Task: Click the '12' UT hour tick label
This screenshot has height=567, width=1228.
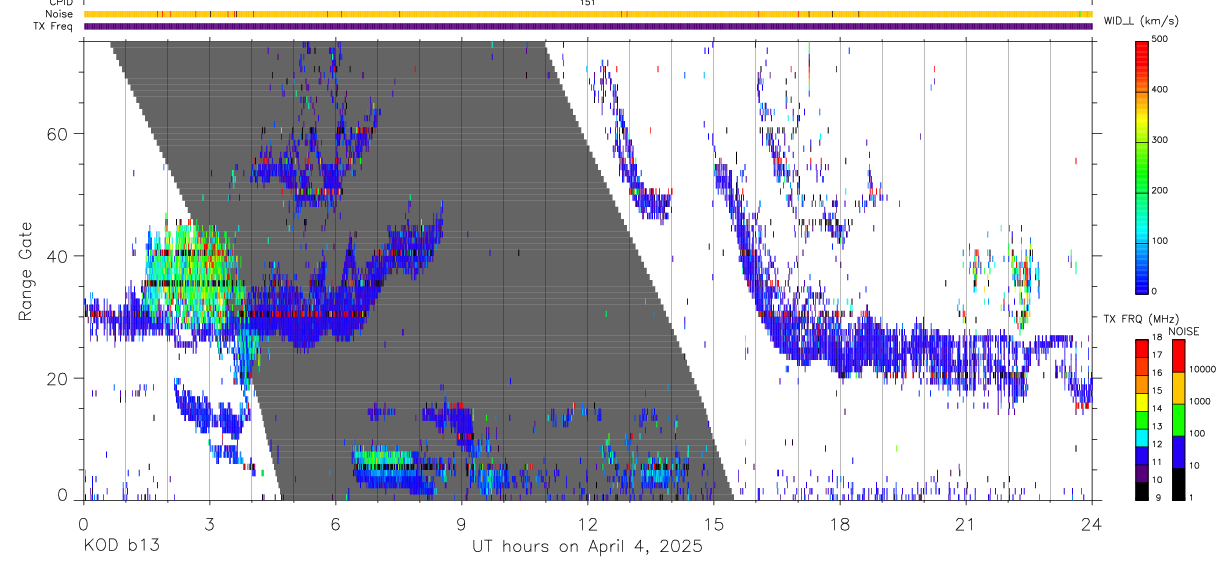Action: tap(588, 523)
